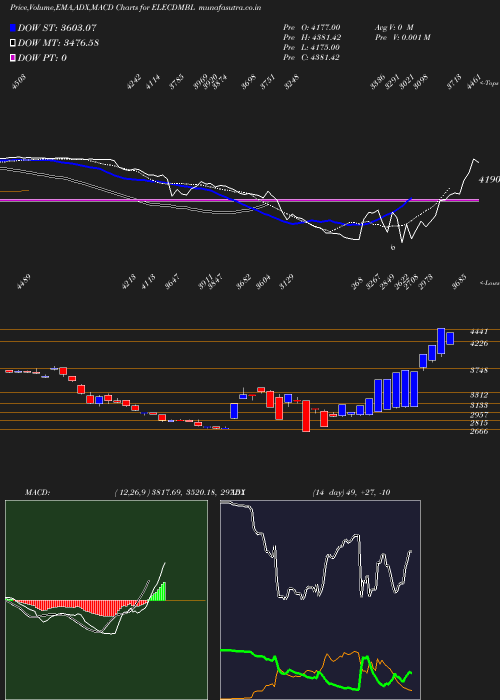Click the white DOW MT legend swatch
This screenshot has height=700, width=500.
point(13,43)
